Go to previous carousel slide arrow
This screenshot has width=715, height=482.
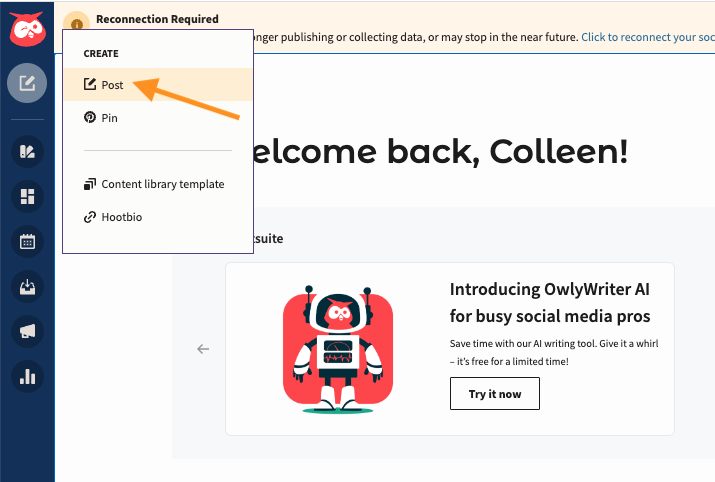point(203,349)
